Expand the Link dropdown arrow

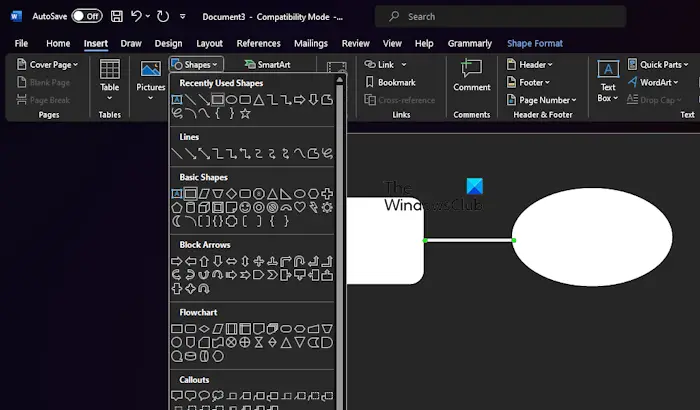coord(404,65)
